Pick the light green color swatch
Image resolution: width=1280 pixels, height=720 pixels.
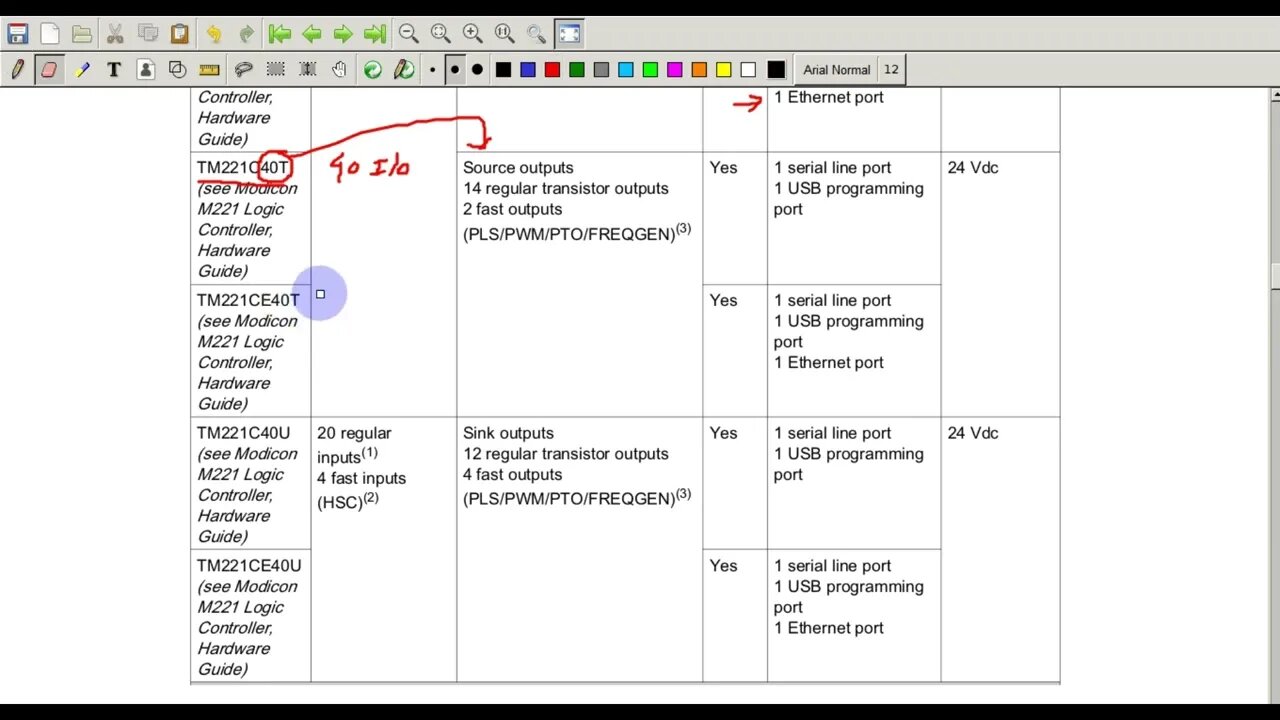pos(650,70)
